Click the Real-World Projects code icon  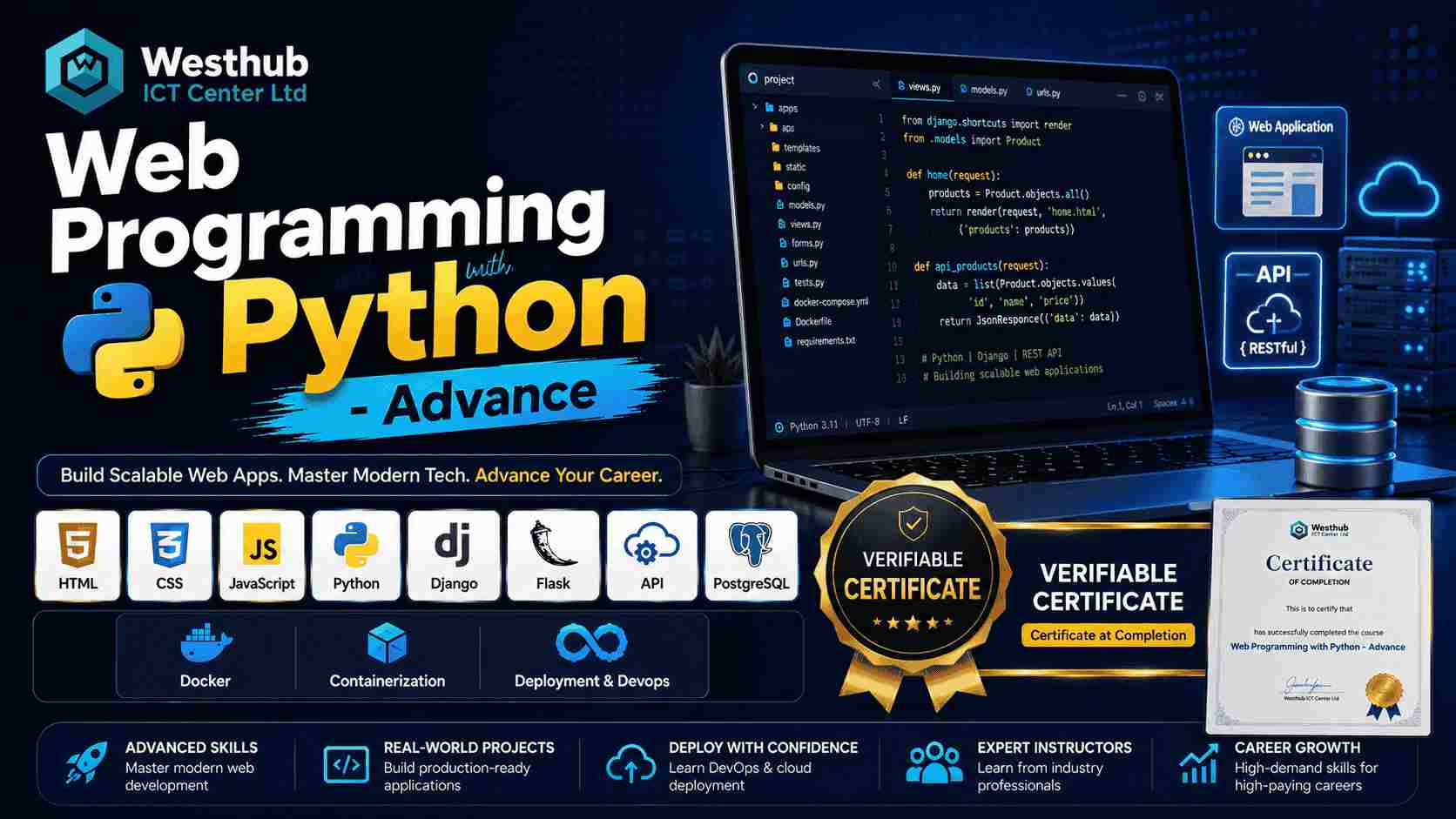pyautogui.click(x=346, y=764)
